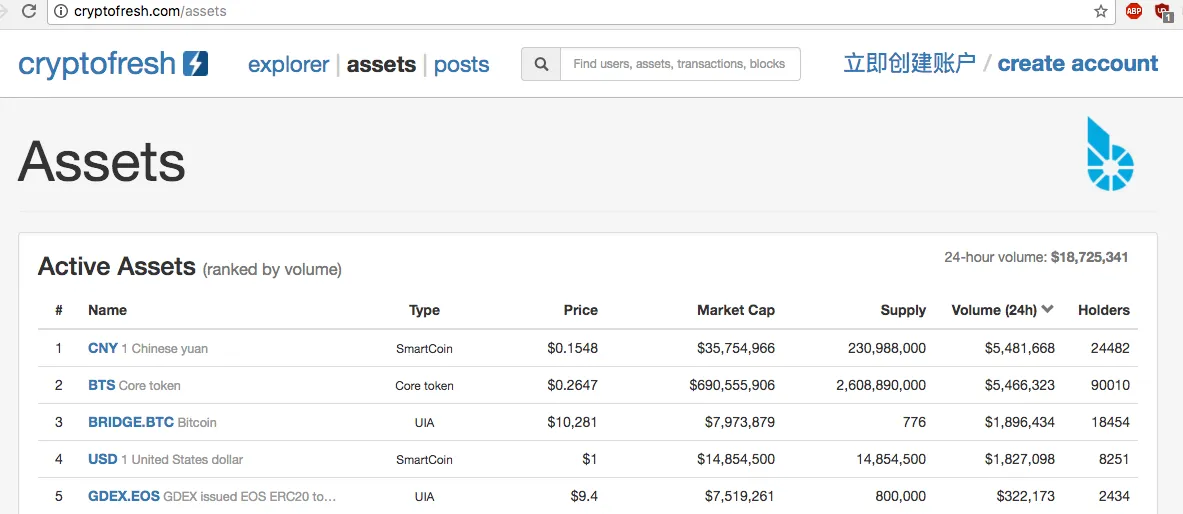
Task: Click volume value $1,896,434
Action: [x=1019, y=423]
